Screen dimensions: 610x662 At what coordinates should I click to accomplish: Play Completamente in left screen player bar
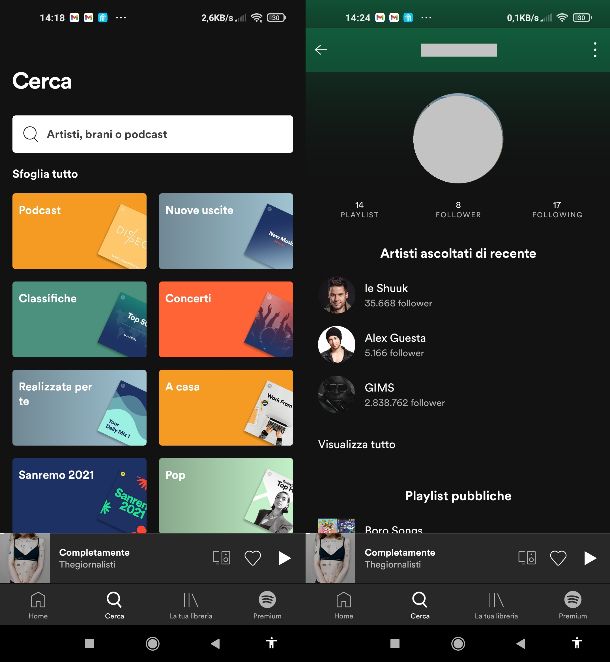click(284, 558)
